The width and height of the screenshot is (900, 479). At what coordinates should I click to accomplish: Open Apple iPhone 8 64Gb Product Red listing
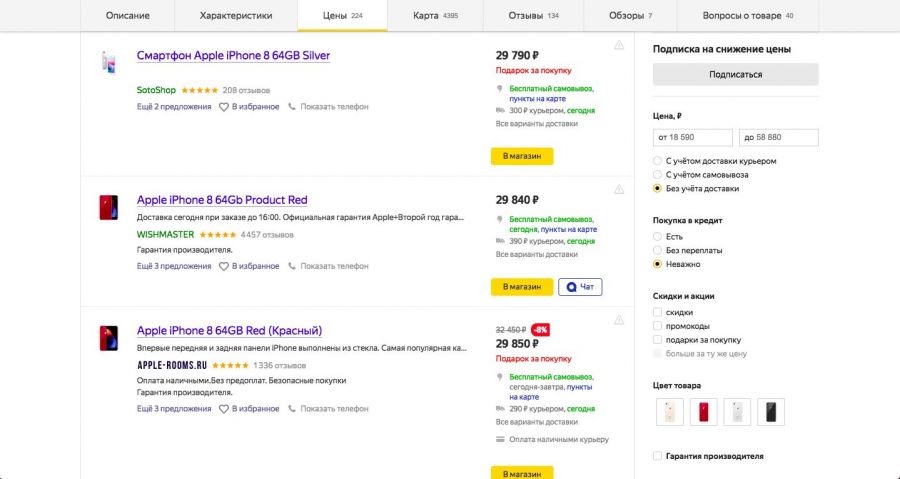(222, 200)
